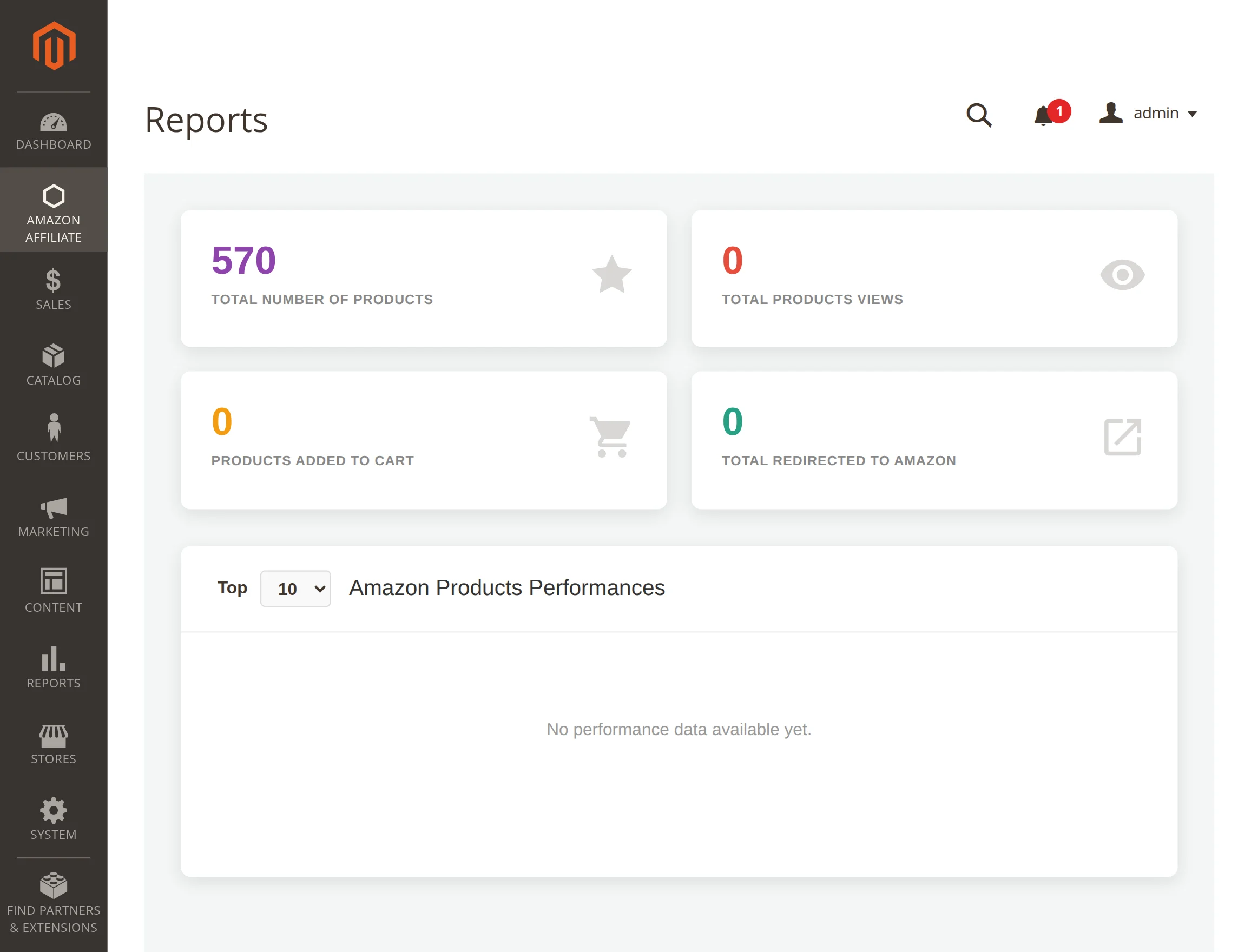
Task: Click the Reports bar chart icon
Action: [53, 658]
